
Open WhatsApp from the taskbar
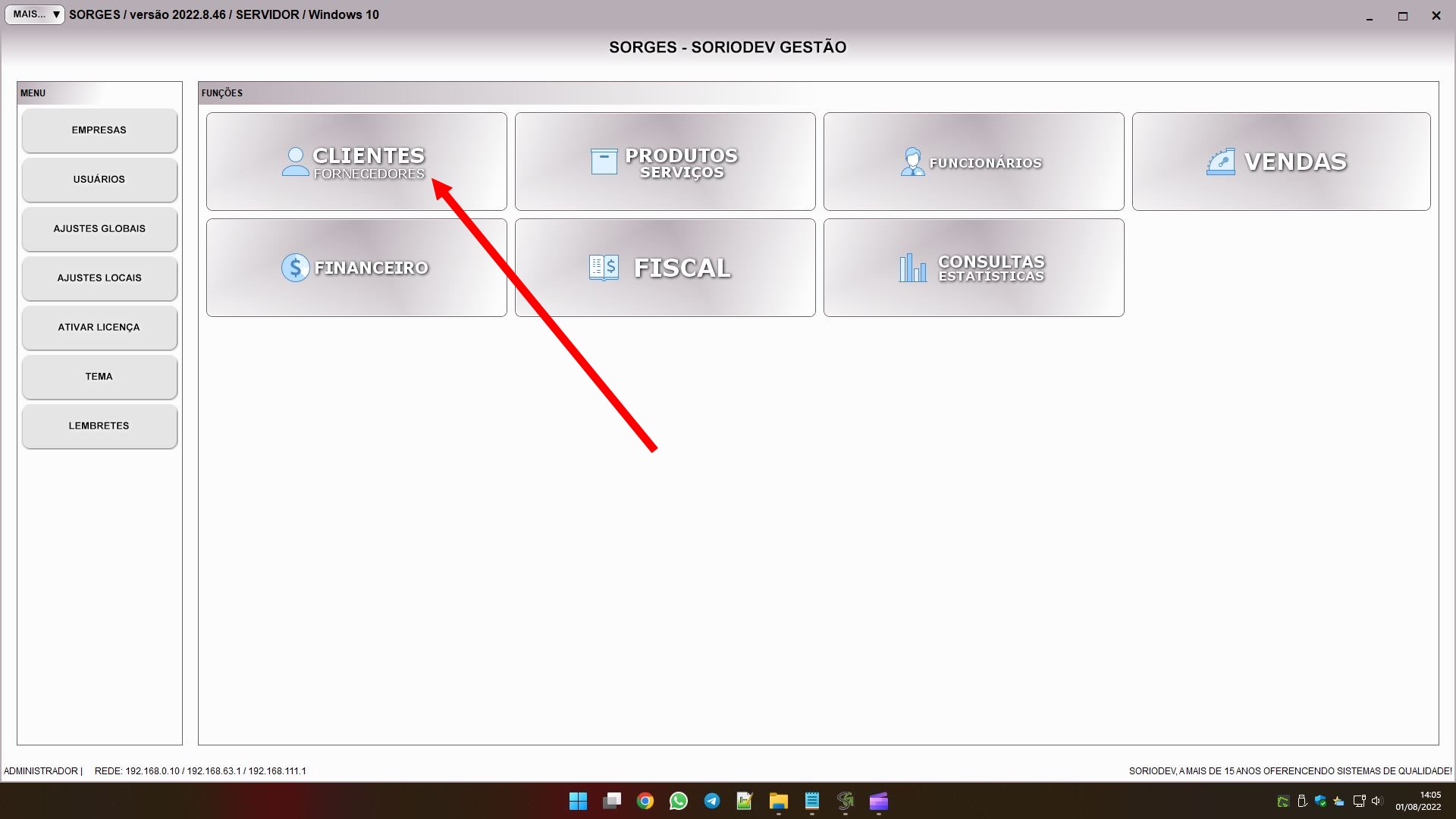tap(679, 801)
